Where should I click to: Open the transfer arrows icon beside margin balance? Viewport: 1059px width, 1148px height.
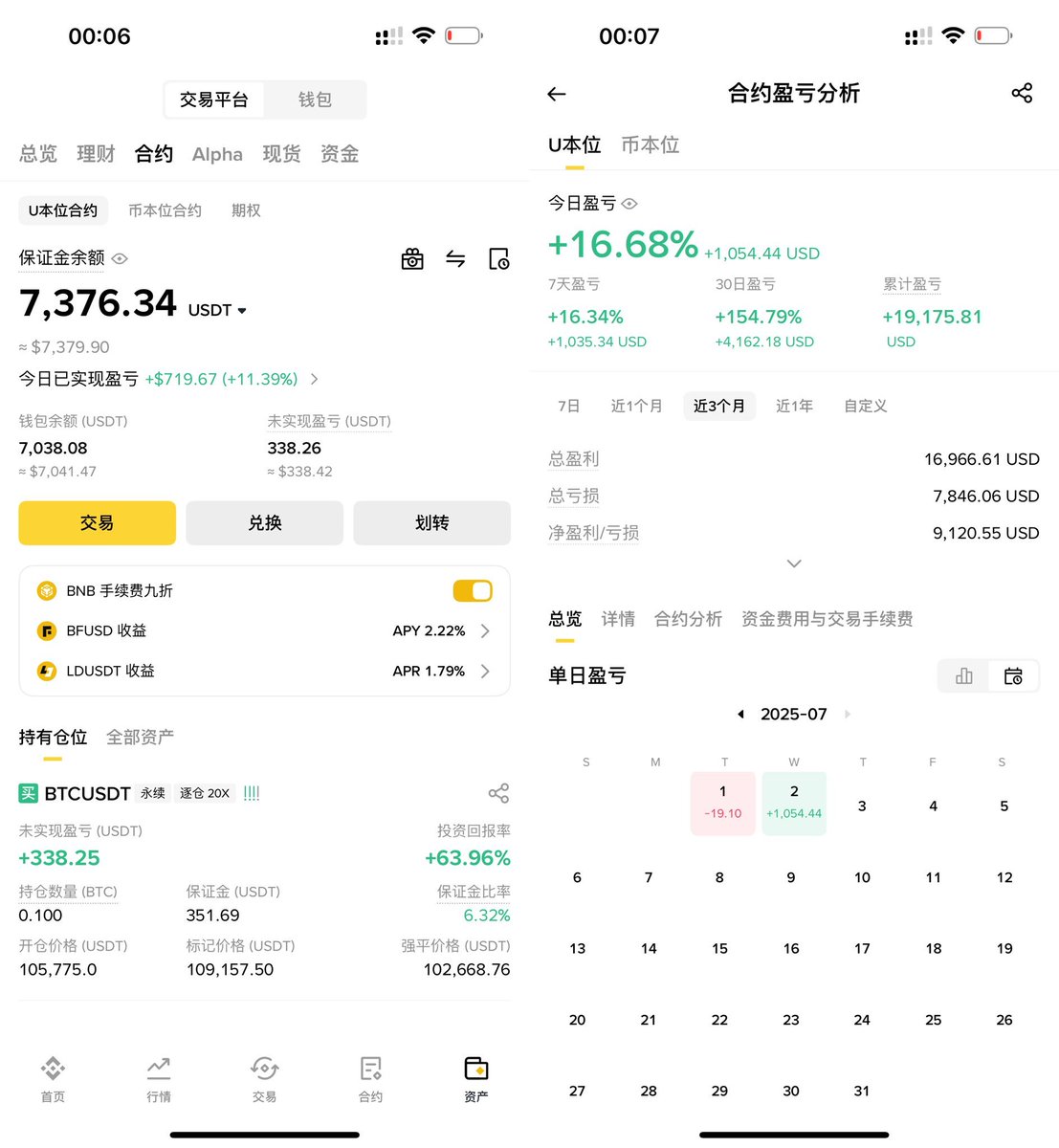tap(455, 258)
